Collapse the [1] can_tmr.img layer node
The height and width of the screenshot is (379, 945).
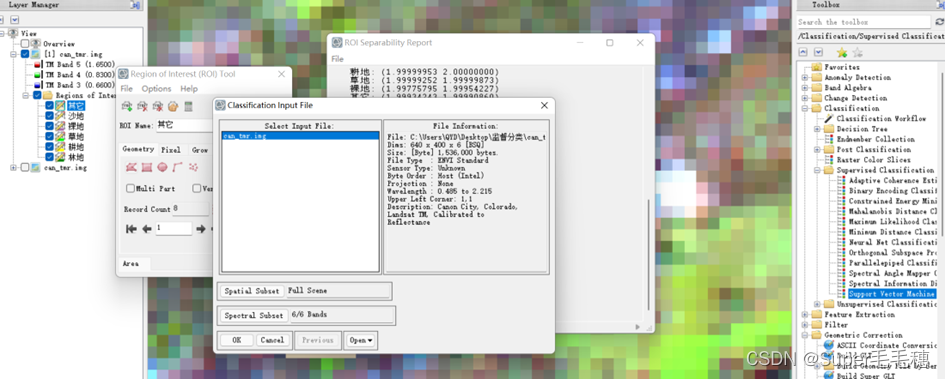click(x=13, y=54)
